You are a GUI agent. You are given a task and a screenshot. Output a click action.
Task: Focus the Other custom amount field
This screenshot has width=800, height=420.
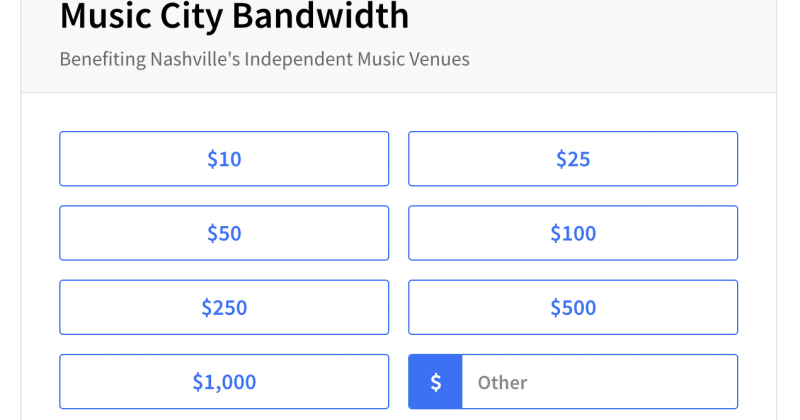pyautogui.click(x=598, y=382)
